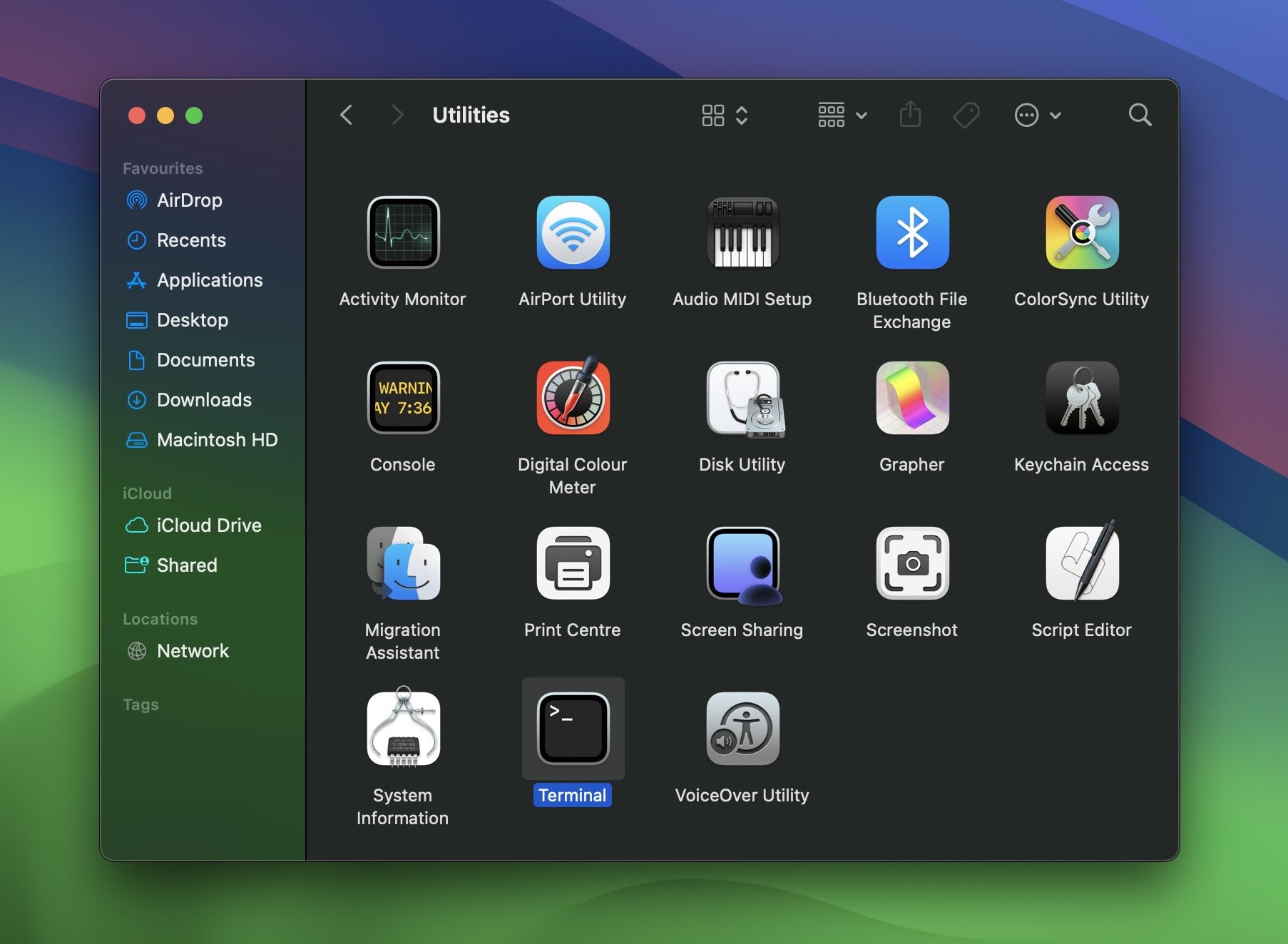Select the AirPort Utility icon

[x=573, y=232]
